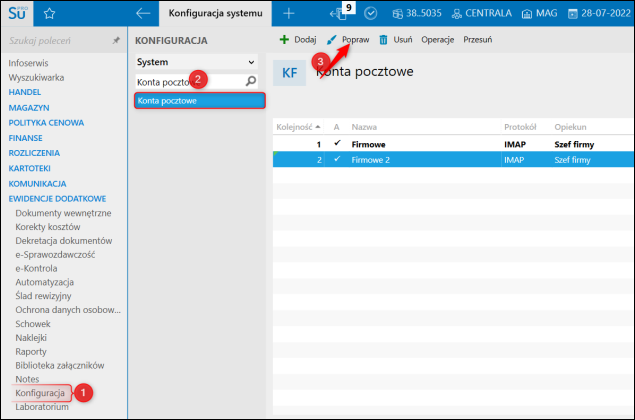Expand the KOMUNIKACJA menu section

pyautogui.click(x=37, y=184)
